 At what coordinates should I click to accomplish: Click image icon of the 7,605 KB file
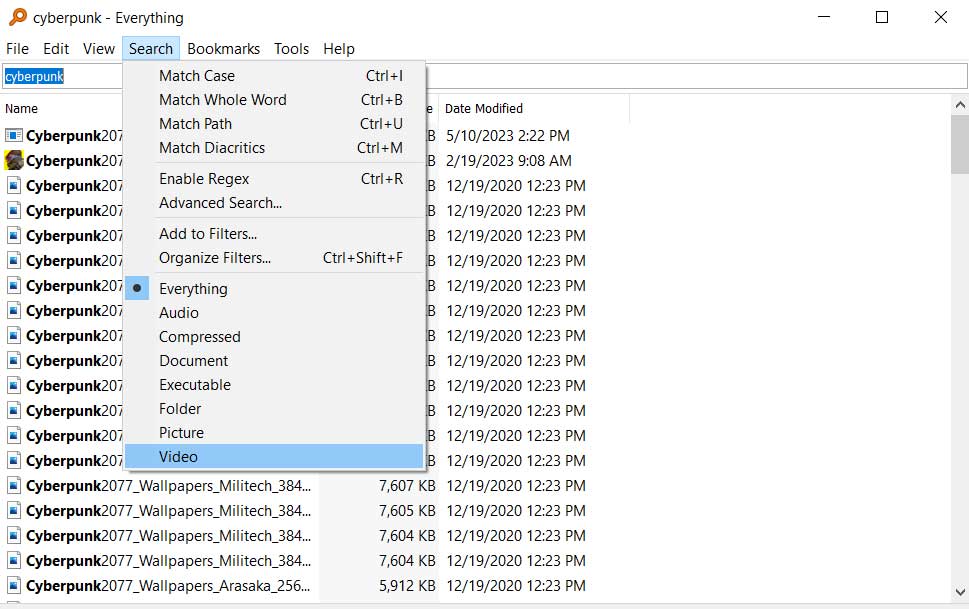[x=14, y=511]
